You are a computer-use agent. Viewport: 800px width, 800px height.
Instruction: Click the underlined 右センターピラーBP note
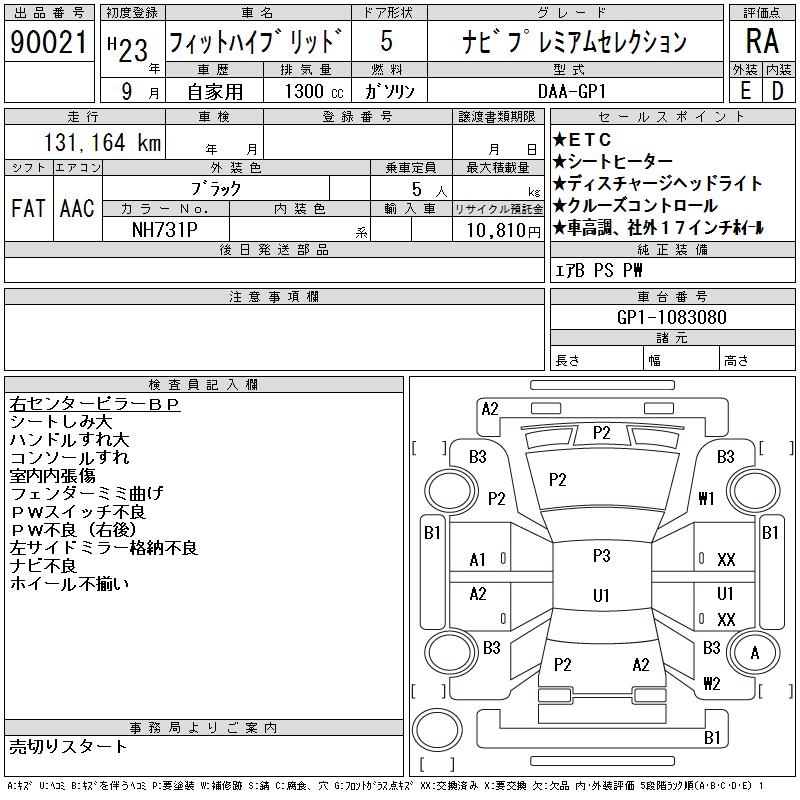click(95, 405)
